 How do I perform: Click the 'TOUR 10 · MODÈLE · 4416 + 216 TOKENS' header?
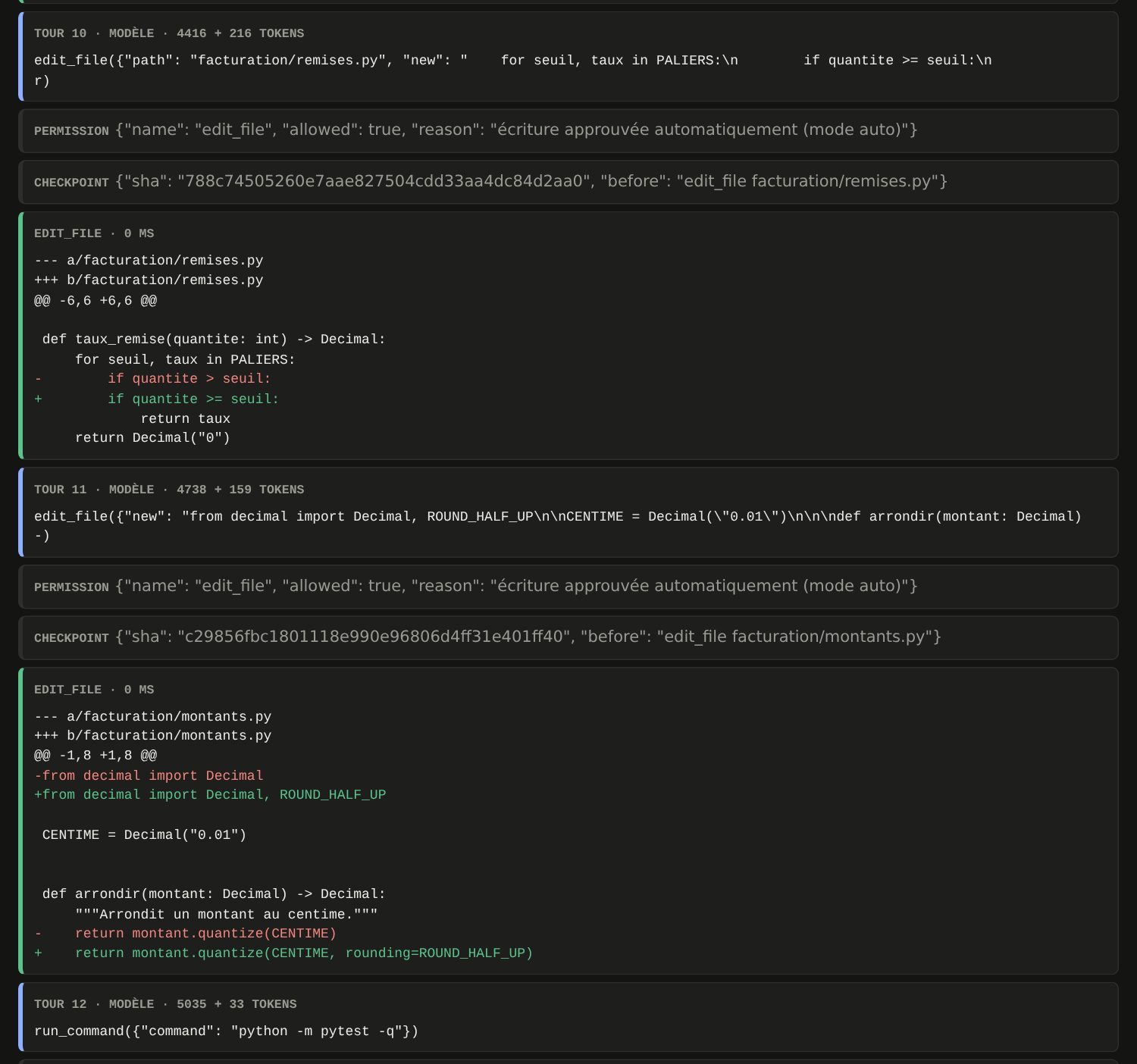click(169, 33)
